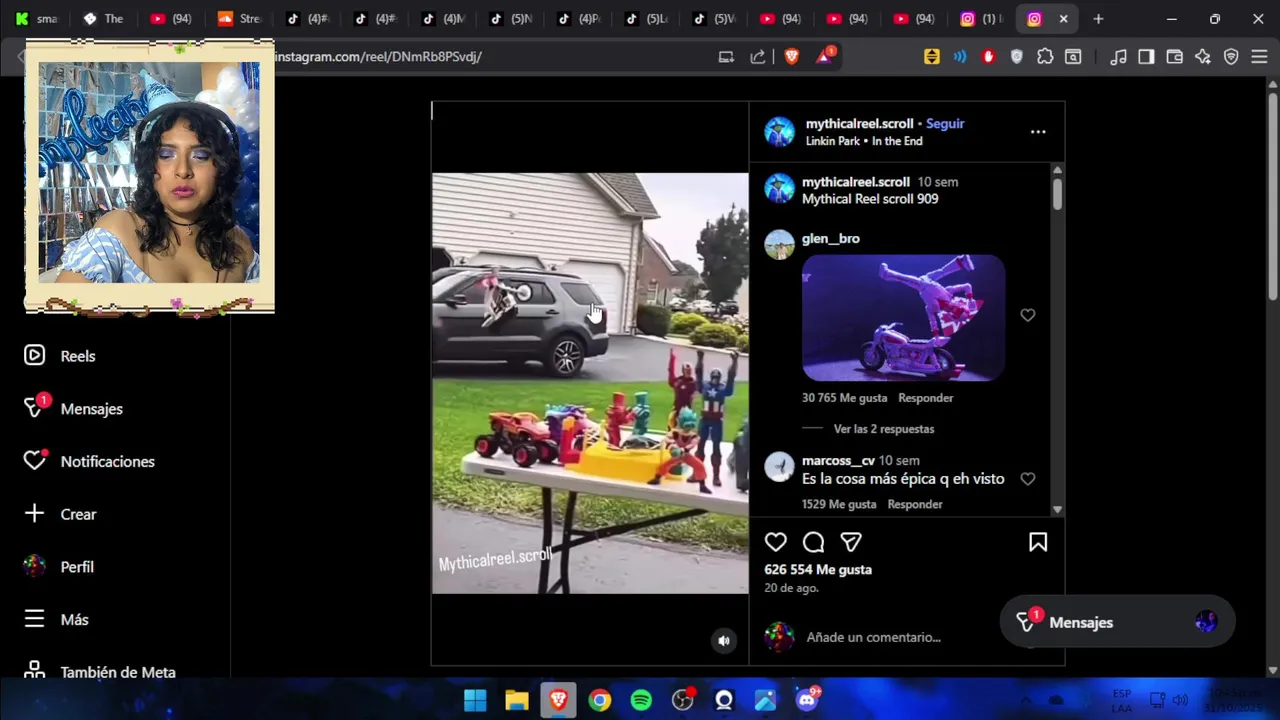Viewport: 1280px width, 720px height.
Task: Open Reels from the Instagram sidebar
Action: [x=60, y=356]
